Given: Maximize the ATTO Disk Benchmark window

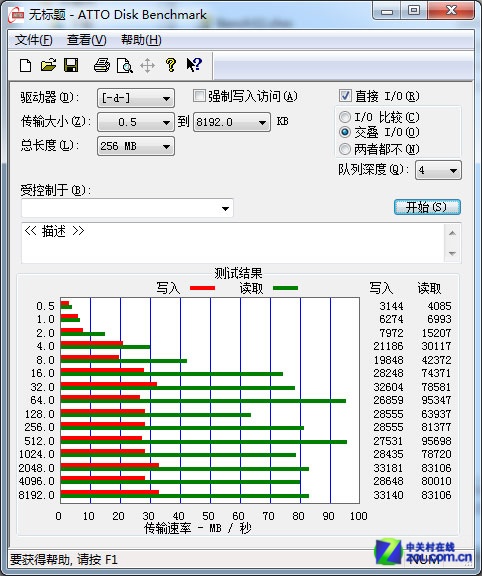Looking at the screenshot, I should (414, 11).
